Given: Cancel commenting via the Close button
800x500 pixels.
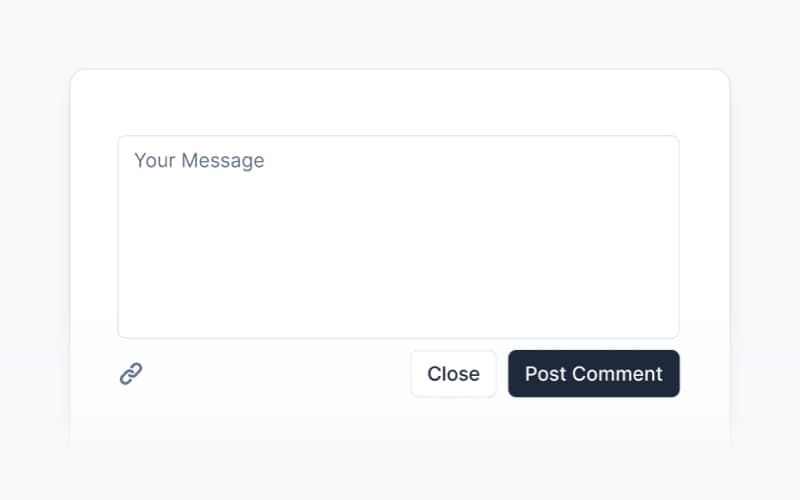Looking at the screenshot, I should click(x=453, y=374).
